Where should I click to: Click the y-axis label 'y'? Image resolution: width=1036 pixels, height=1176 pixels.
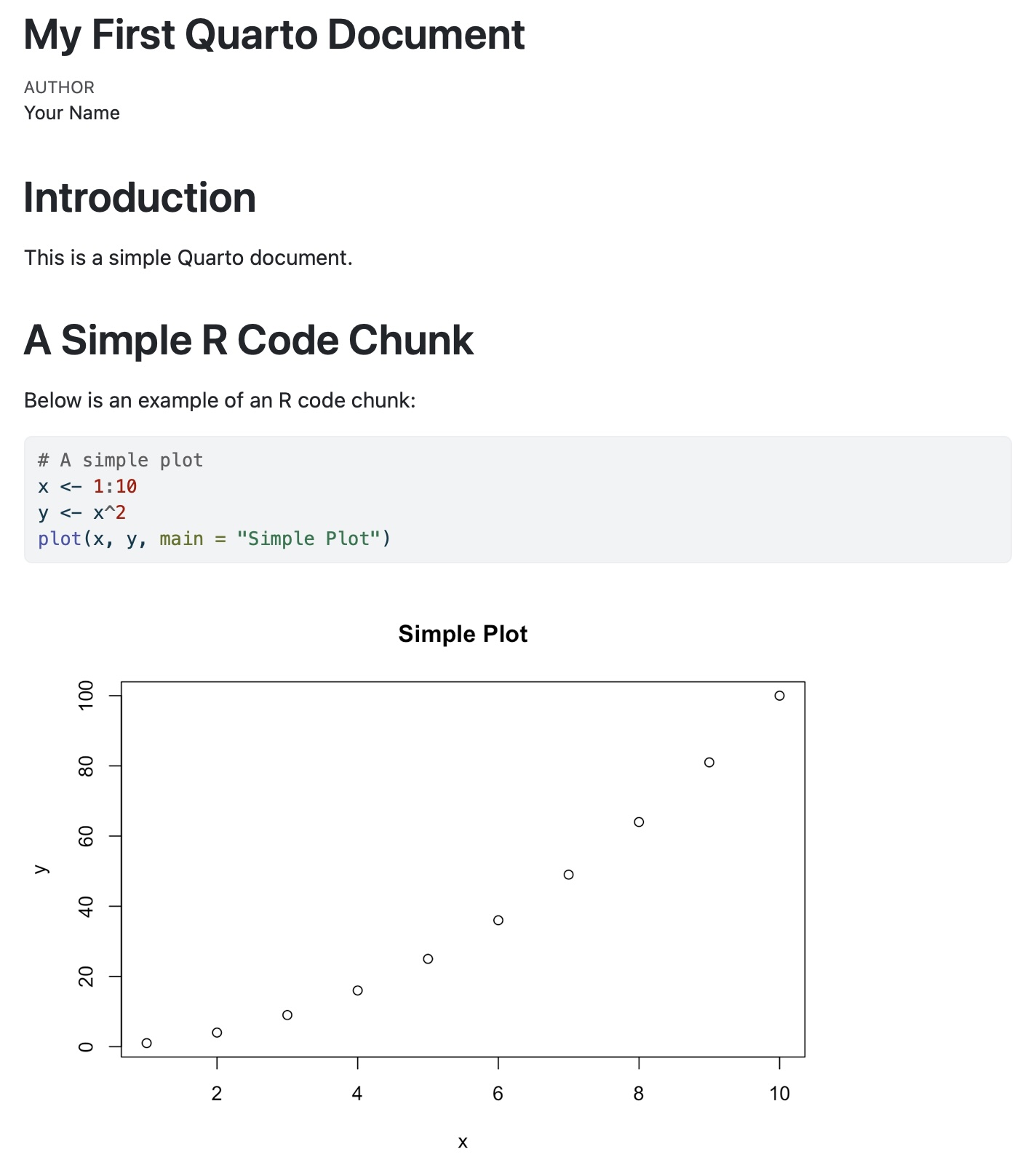coord(41,869)
